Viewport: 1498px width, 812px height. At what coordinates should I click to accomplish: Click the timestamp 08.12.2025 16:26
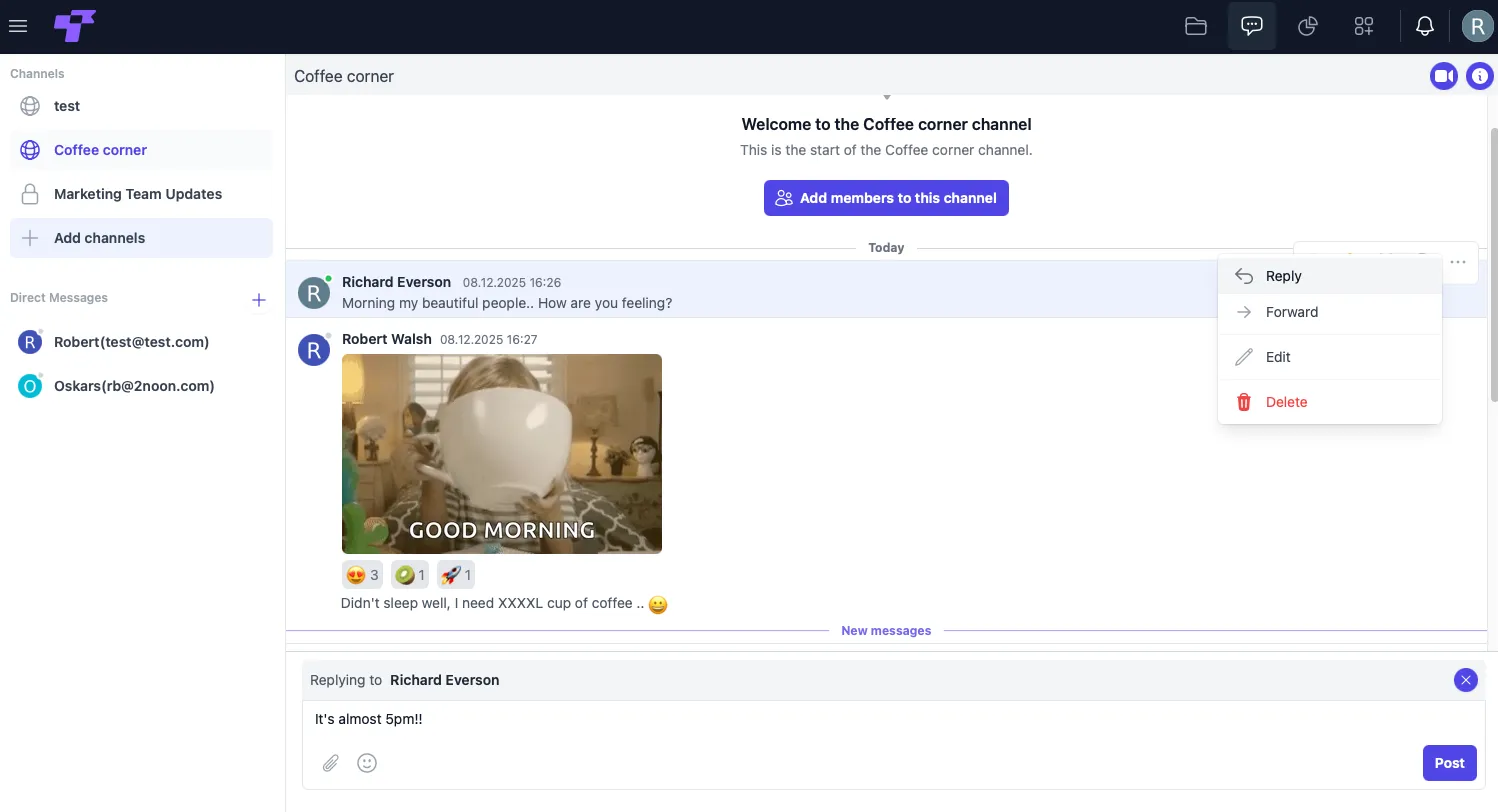512,283
